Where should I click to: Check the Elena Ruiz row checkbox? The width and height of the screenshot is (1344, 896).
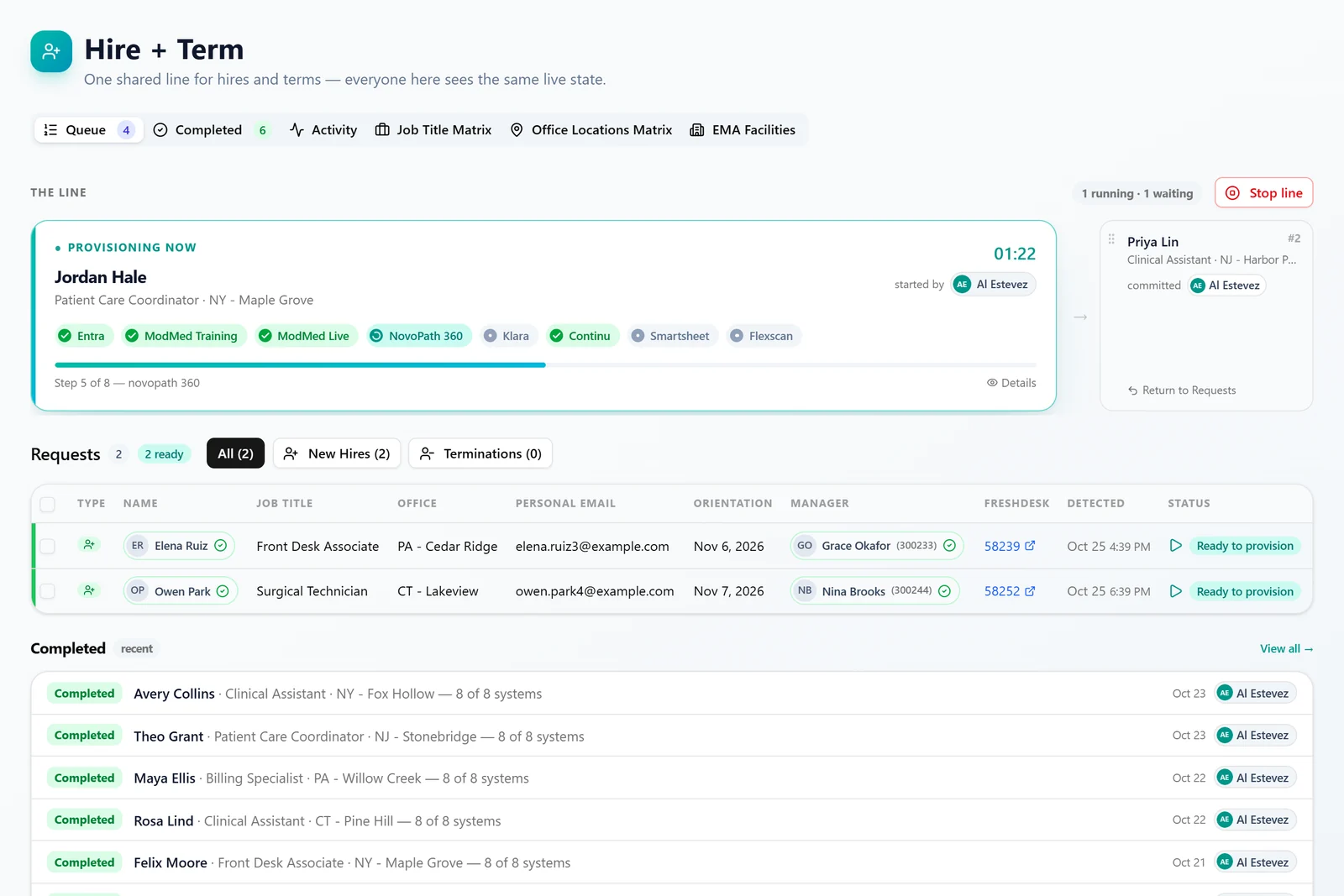coord(48,546)
